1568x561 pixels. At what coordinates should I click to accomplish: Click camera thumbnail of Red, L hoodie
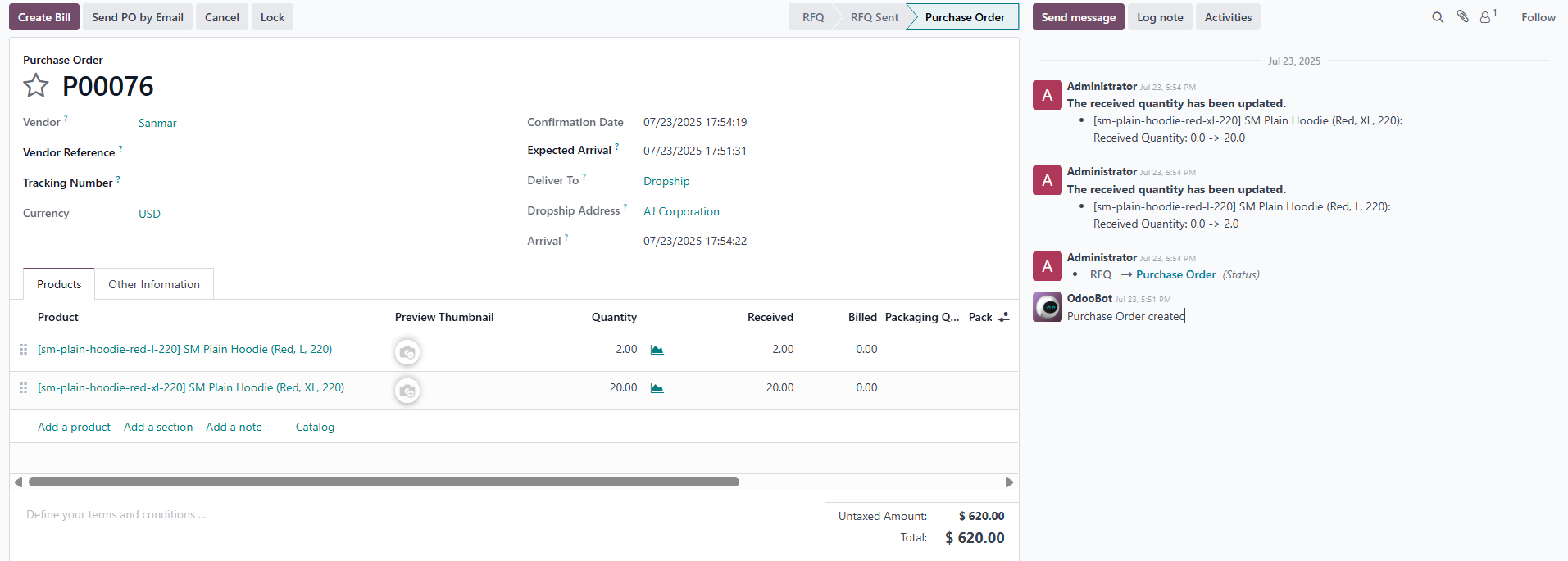point(407,352)
